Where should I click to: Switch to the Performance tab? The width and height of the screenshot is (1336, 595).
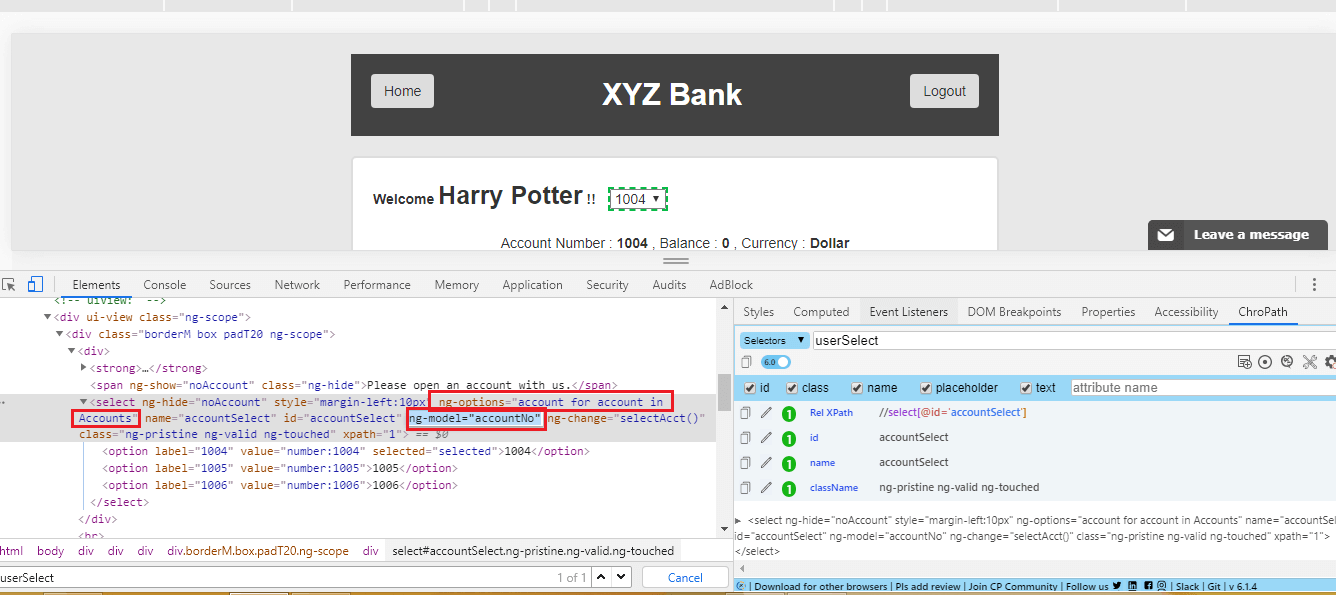click(377, 285)
